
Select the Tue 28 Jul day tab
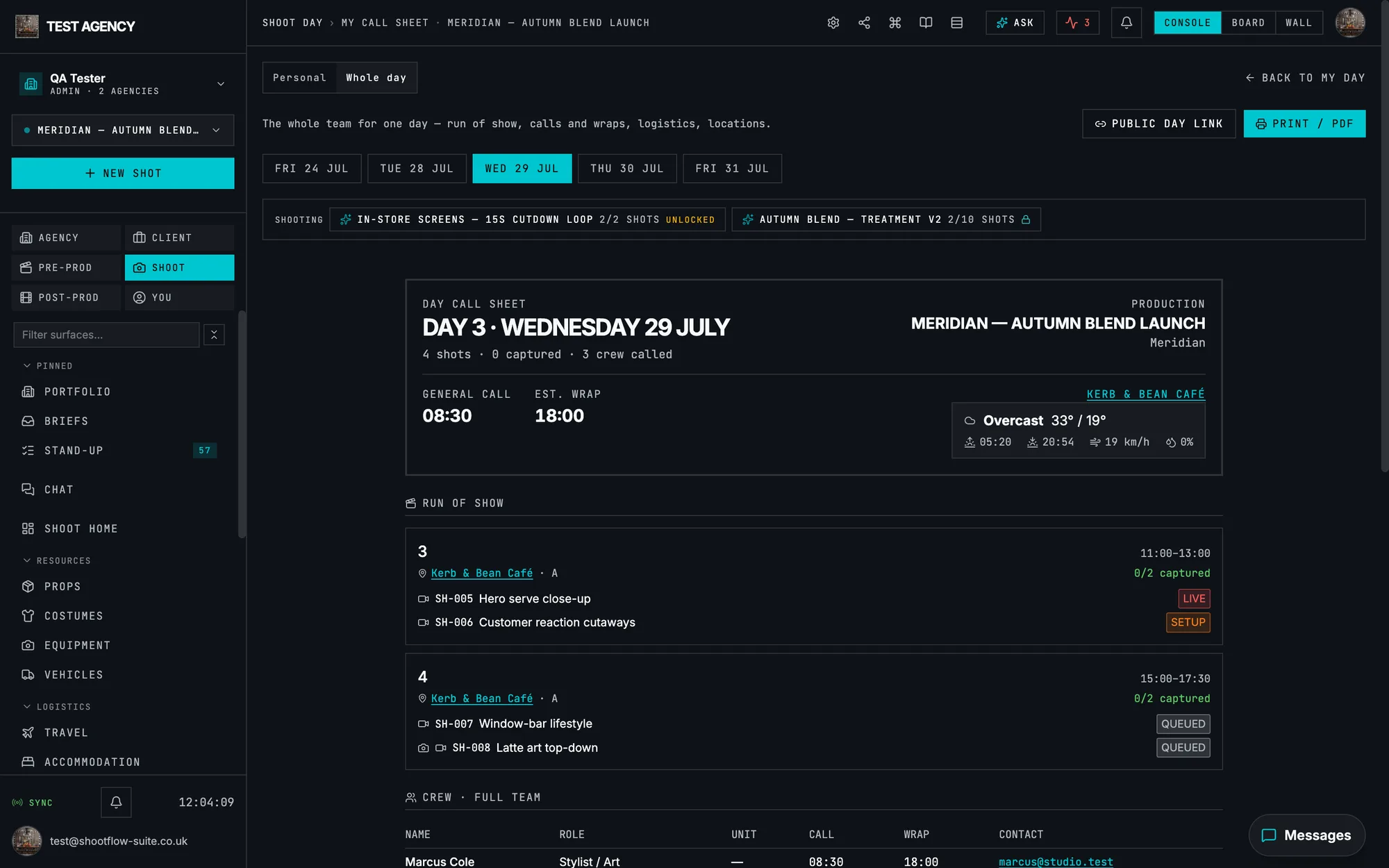417,169
